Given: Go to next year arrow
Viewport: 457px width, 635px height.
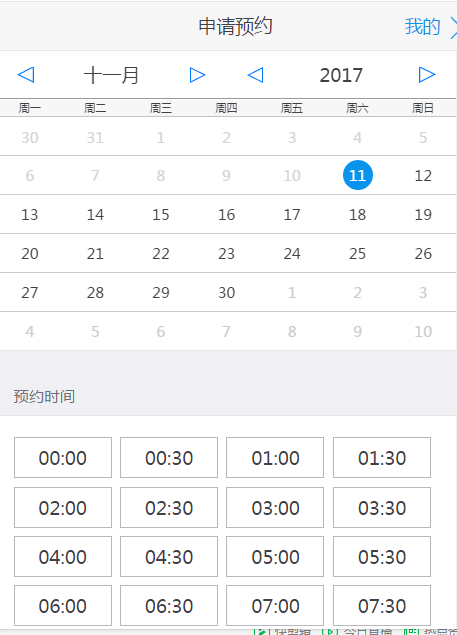Looking at the screenshot, I should click(427, 75).
